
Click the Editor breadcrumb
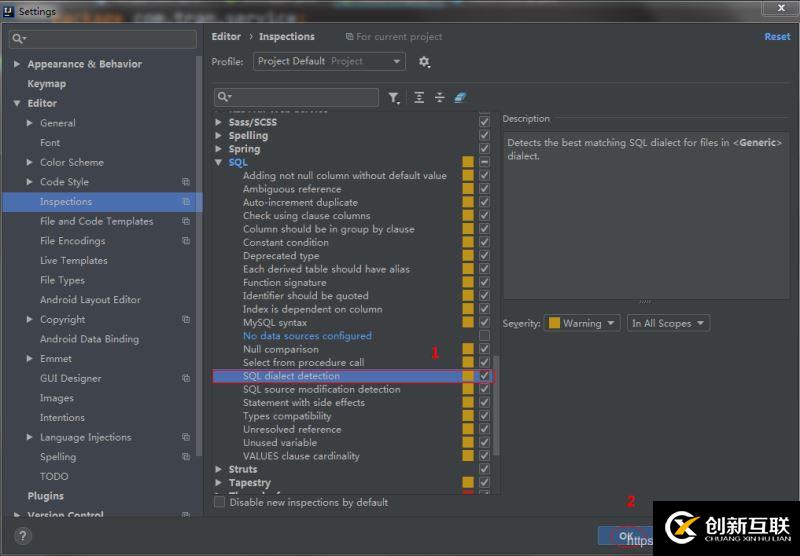pyautogui.click(x=226, y=37)
